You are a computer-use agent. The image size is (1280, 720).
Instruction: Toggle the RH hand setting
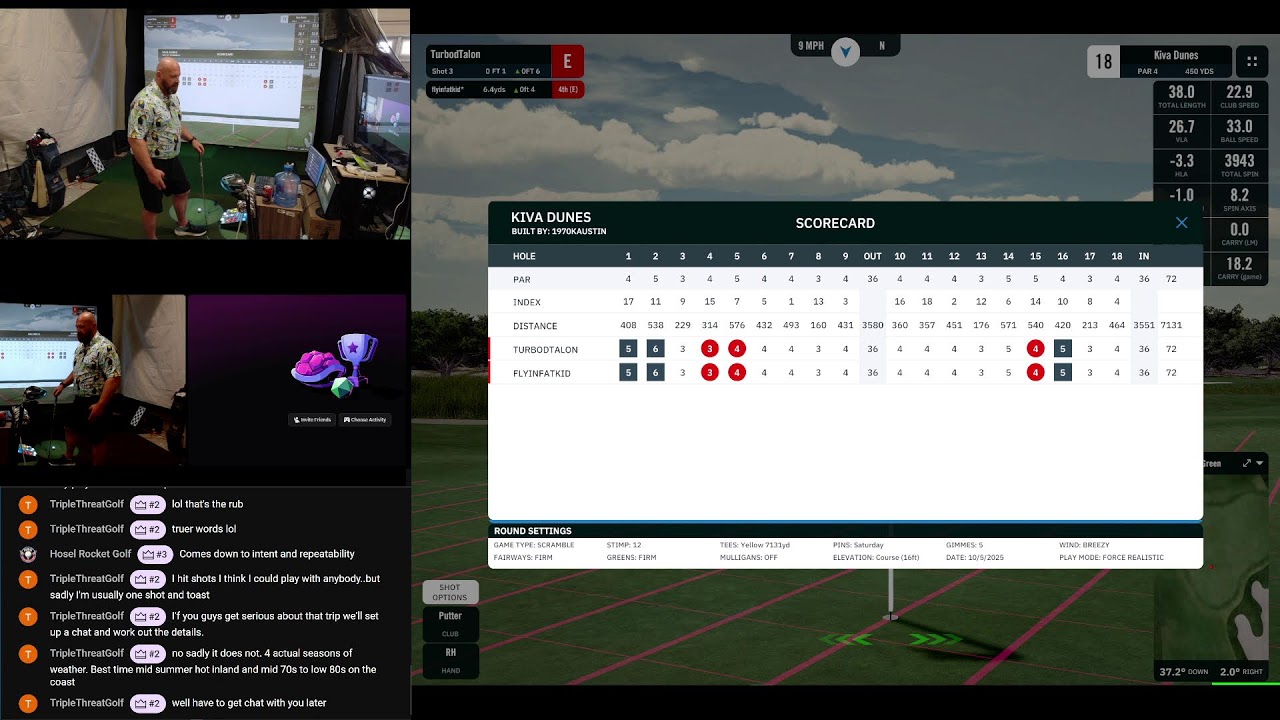[450, 659]
